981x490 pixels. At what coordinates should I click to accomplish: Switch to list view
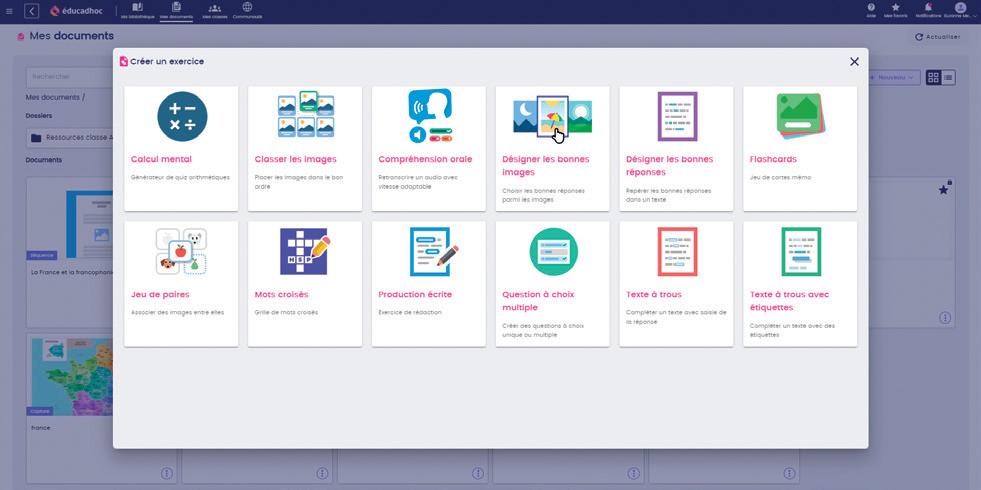click(x=948, y=78)
